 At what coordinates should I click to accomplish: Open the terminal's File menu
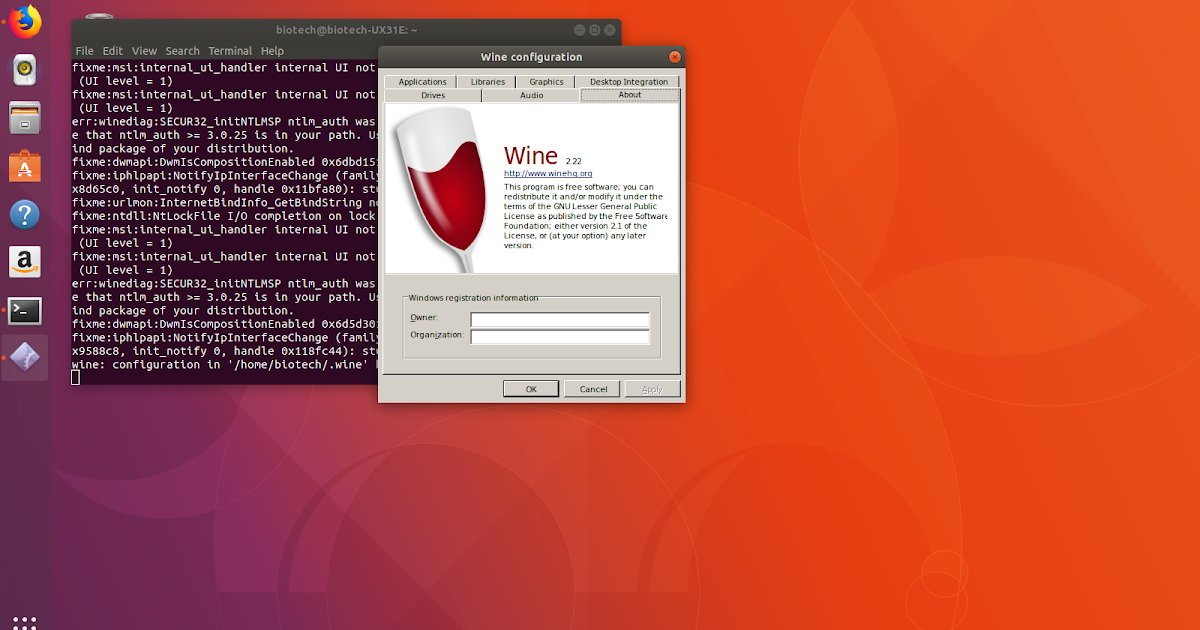[84, 50]
